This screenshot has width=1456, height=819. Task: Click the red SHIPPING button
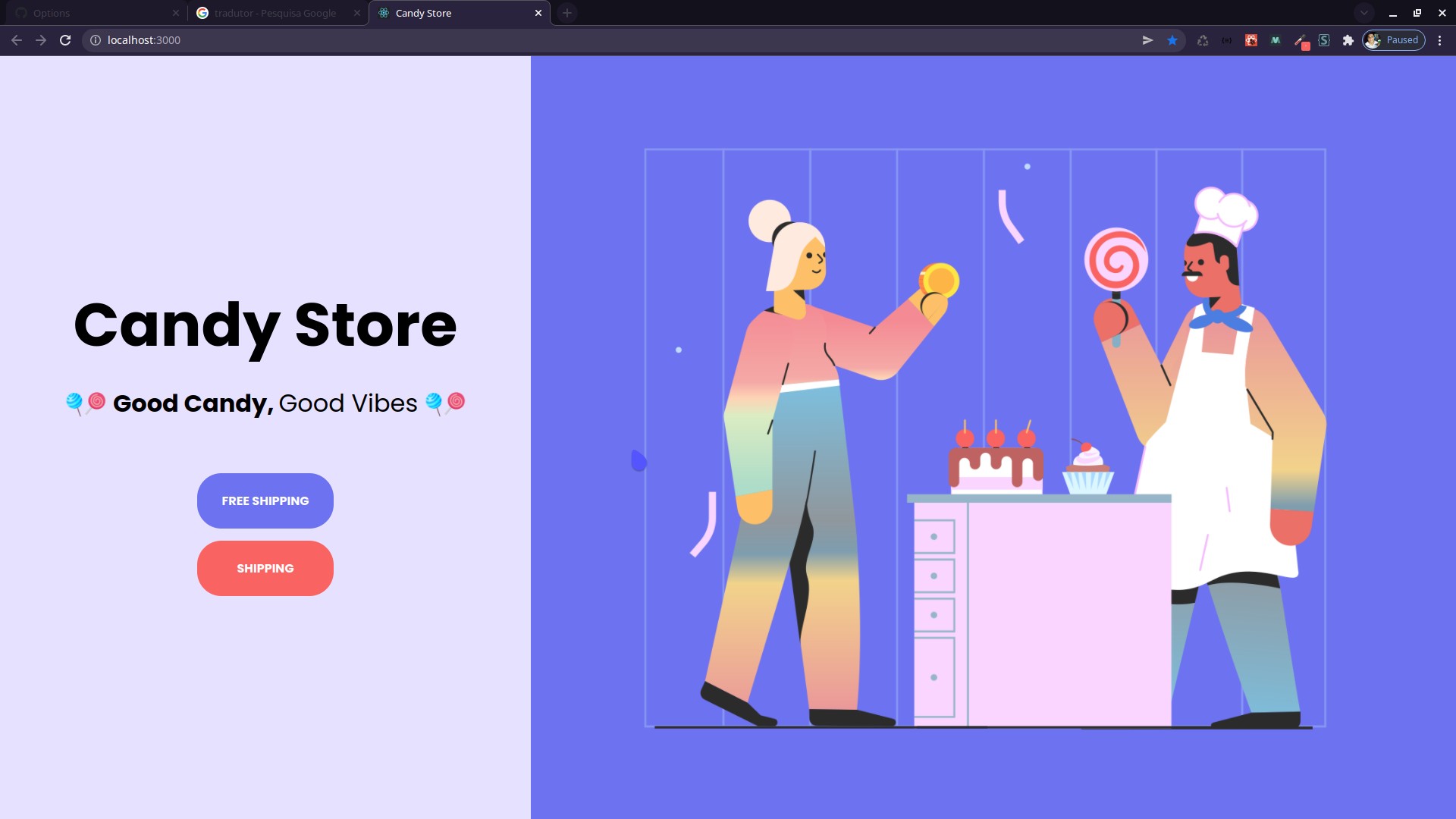[265, 568]
